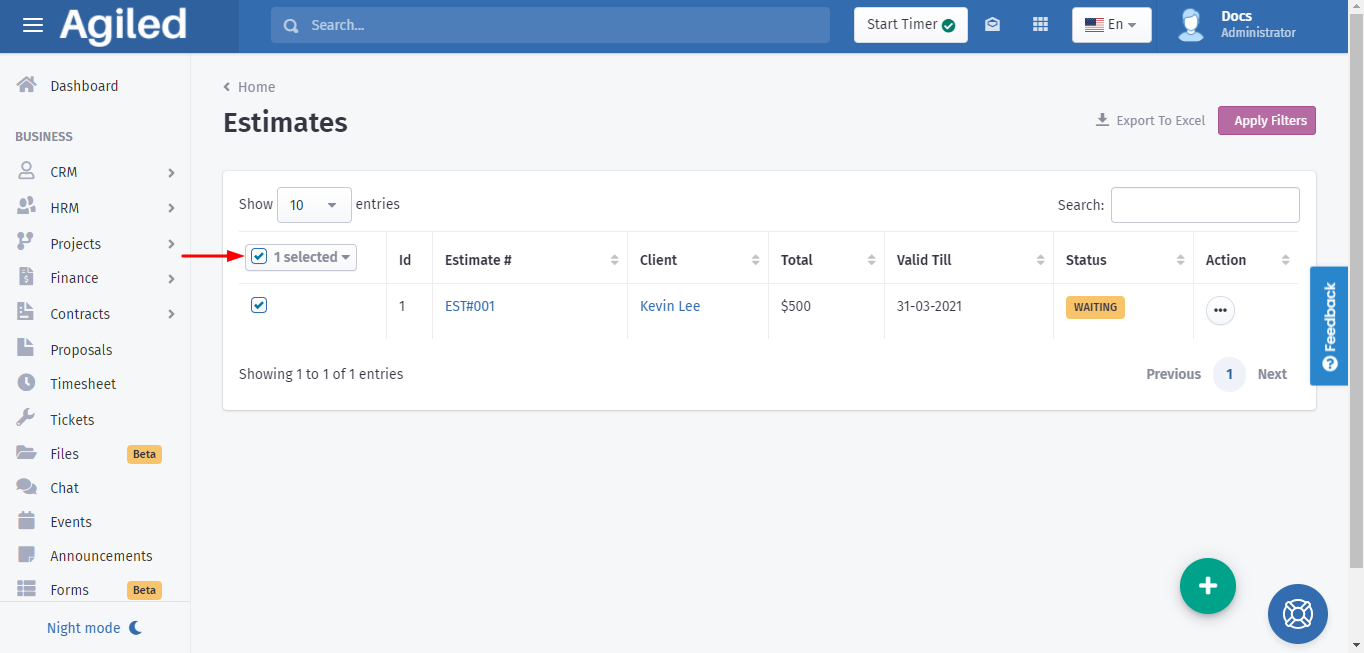
Task: Open Proposals in the sidebar
Action: (81, 350)
